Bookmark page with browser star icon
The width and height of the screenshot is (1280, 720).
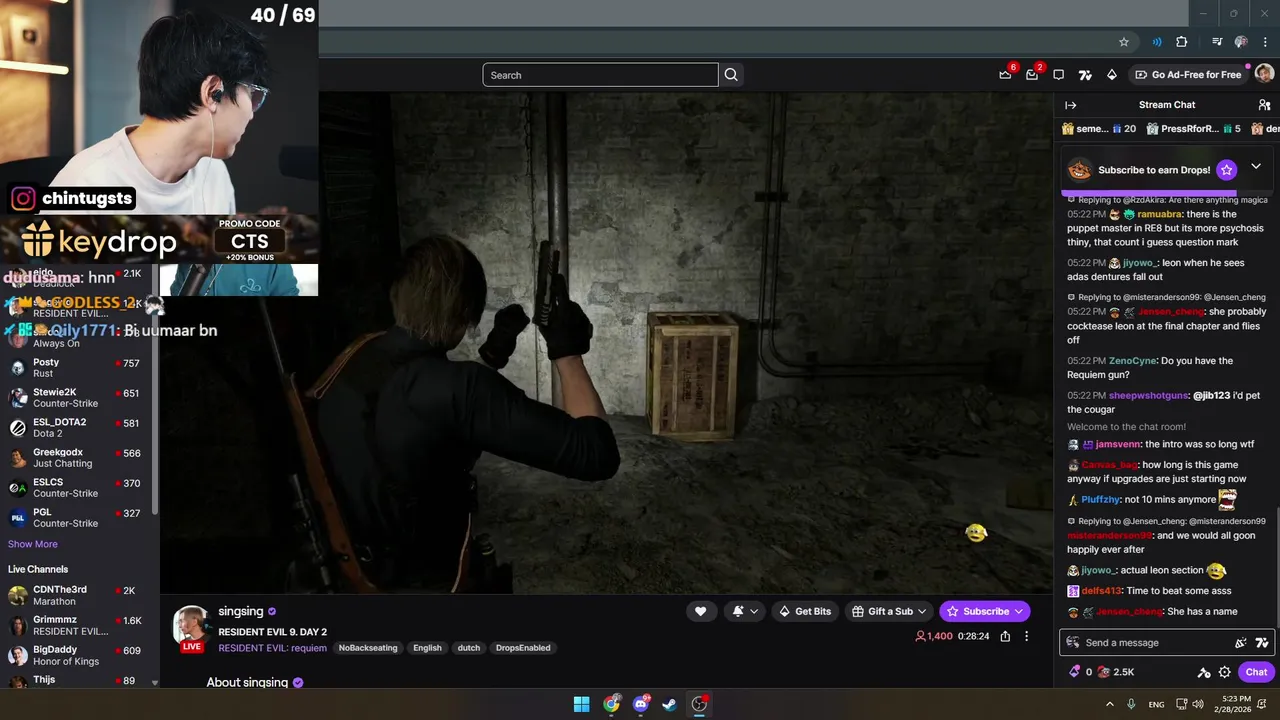coord(1124,42)
